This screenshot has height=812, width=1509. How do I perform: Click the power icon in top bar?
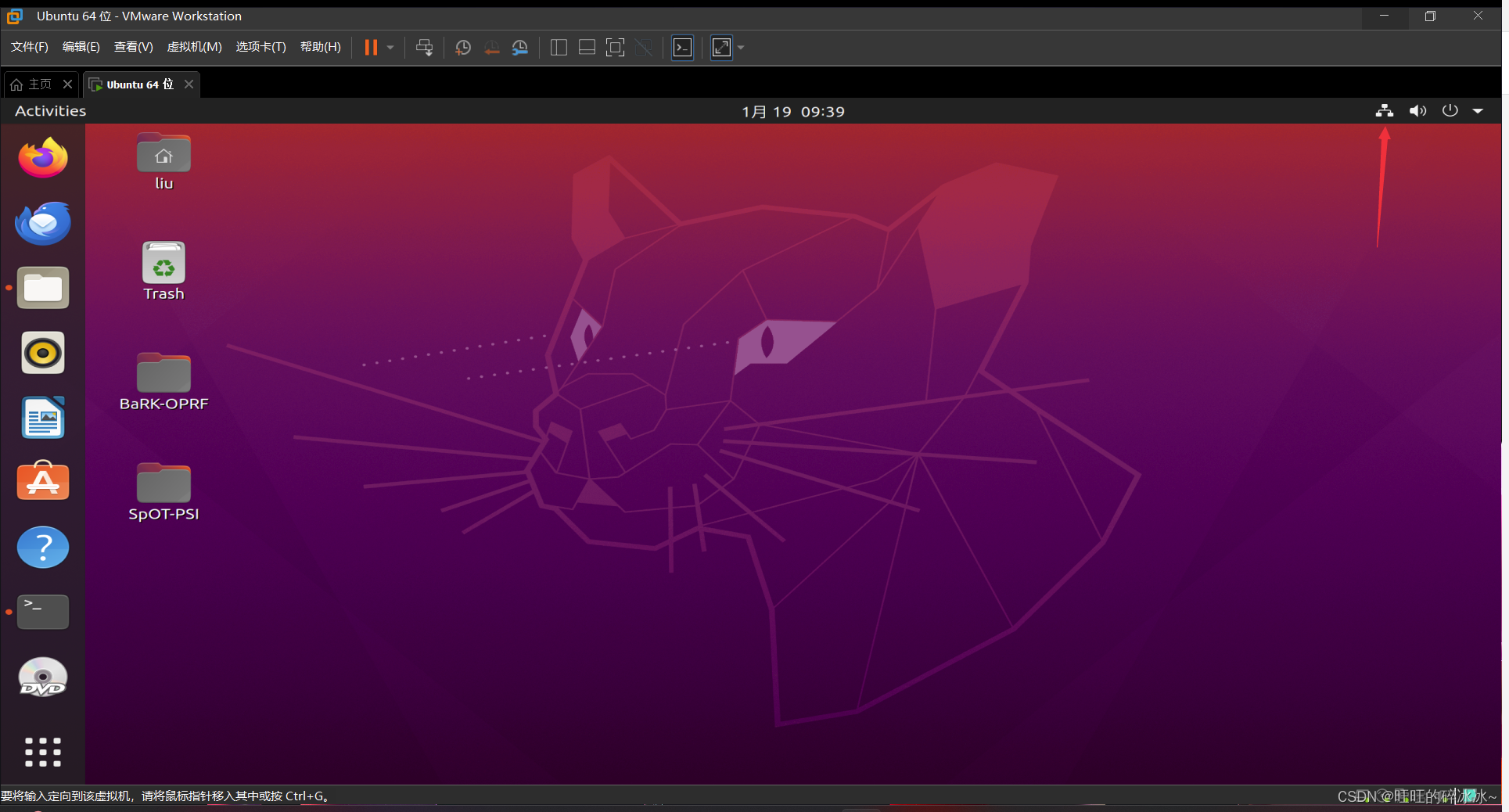click(x=1450, y=111)
